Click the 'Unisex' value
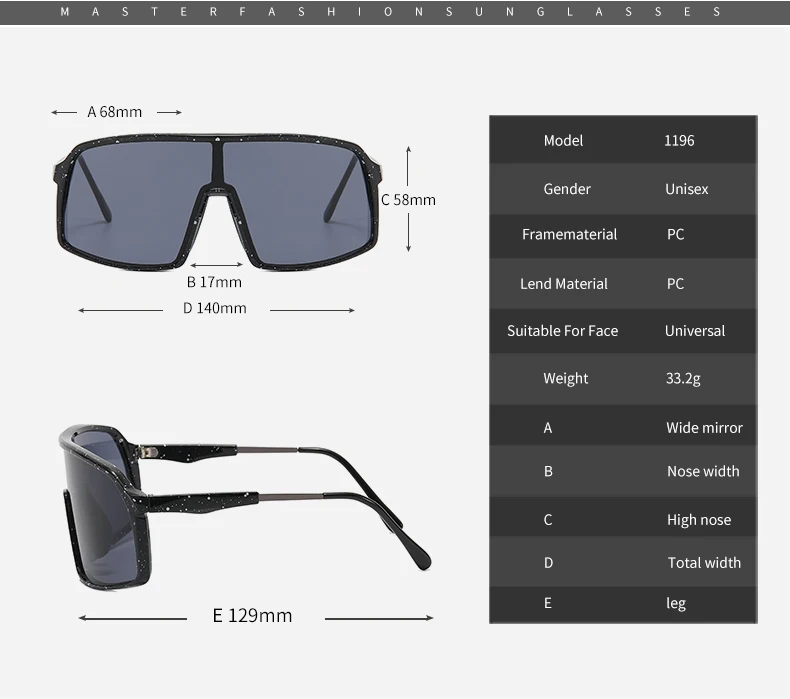This screenshot has height=699, width=790. pyautogui.click(x=687, y=189)
